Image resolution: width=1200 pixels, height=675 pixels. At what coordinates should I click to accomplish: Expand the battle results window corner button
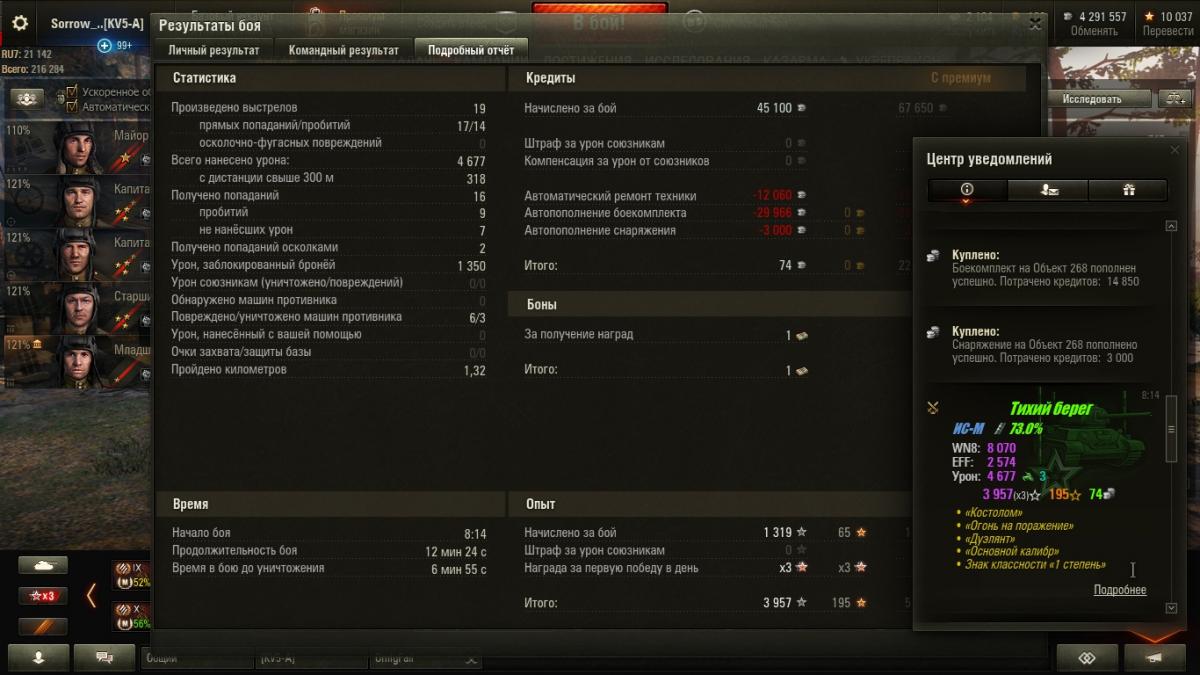click(1035, 23)
